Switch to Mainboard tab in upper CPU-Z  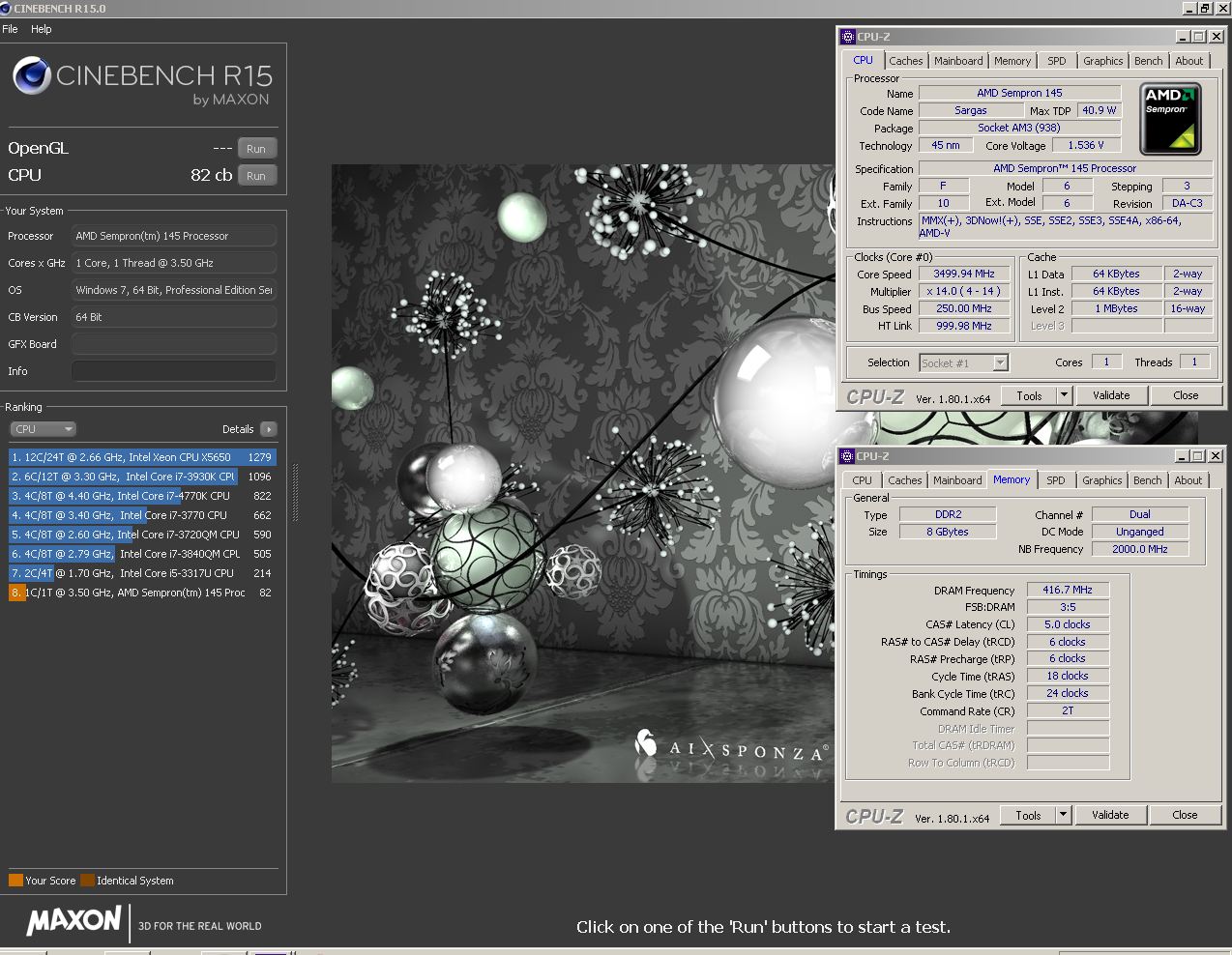pyautogui.click(x=958, y=61)
